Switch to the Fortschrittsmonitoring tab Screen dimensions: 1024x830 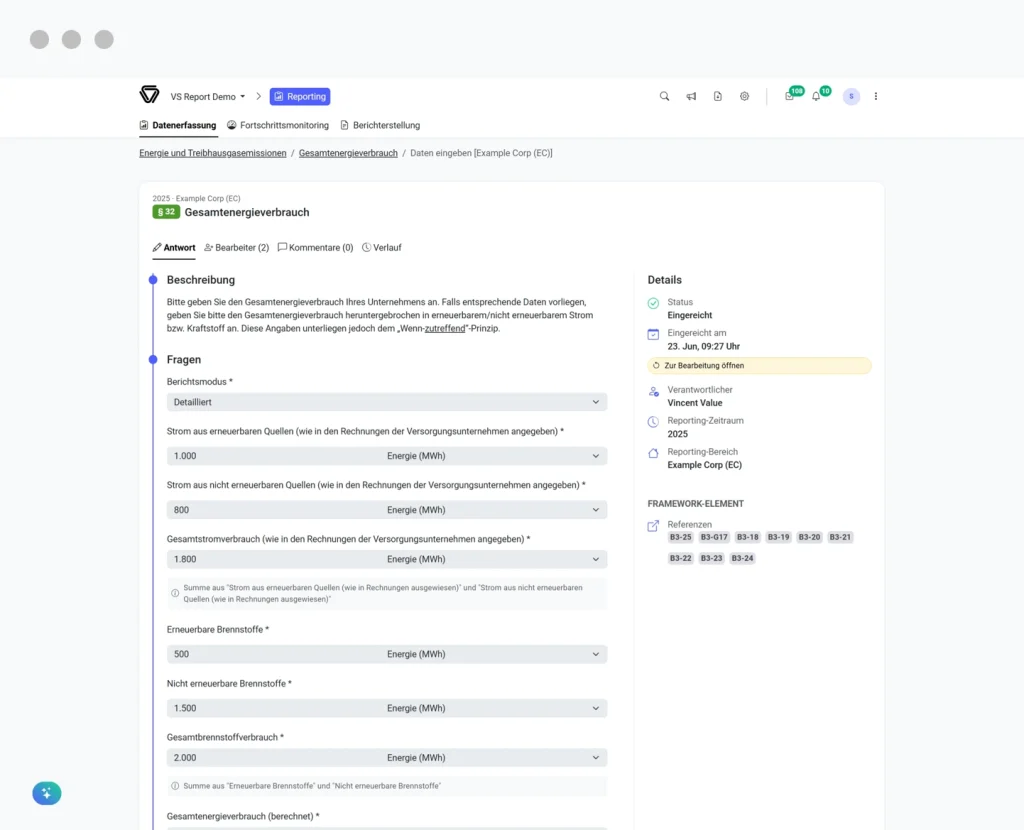tap(278, 125)
